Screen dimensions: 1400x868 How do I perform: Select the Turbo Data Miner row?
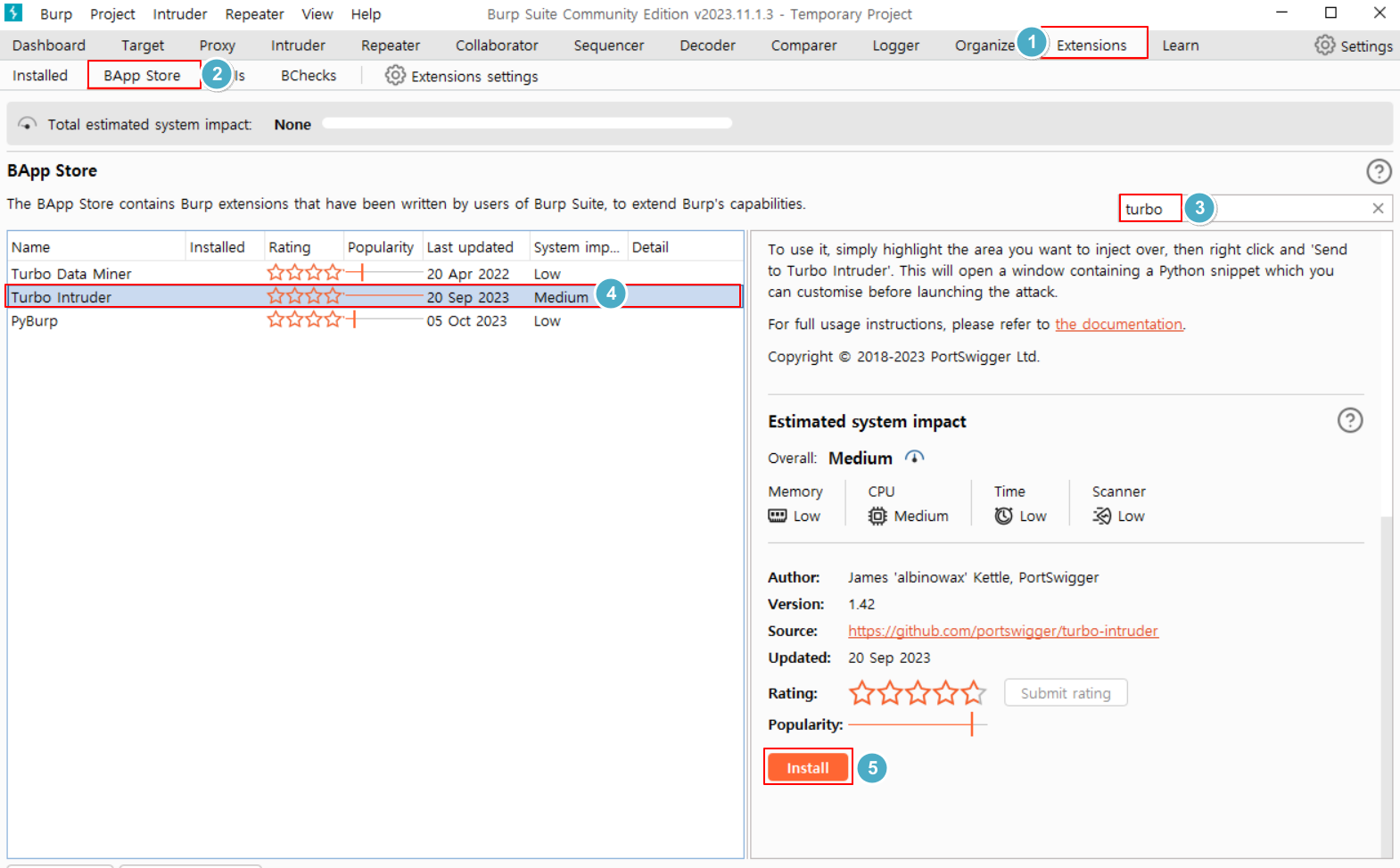point(375,274)
